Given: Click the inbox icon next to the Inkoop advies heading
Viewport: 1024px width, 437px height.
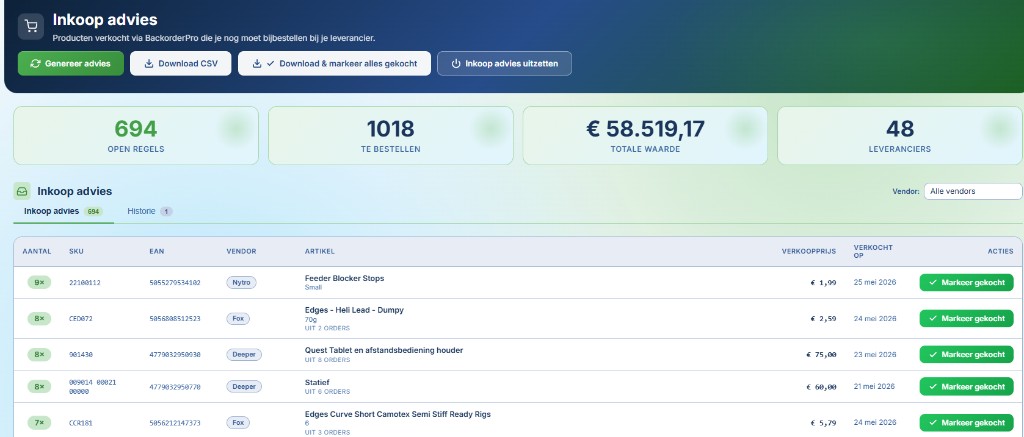Looking at the screenshot, I should (22, 191).
